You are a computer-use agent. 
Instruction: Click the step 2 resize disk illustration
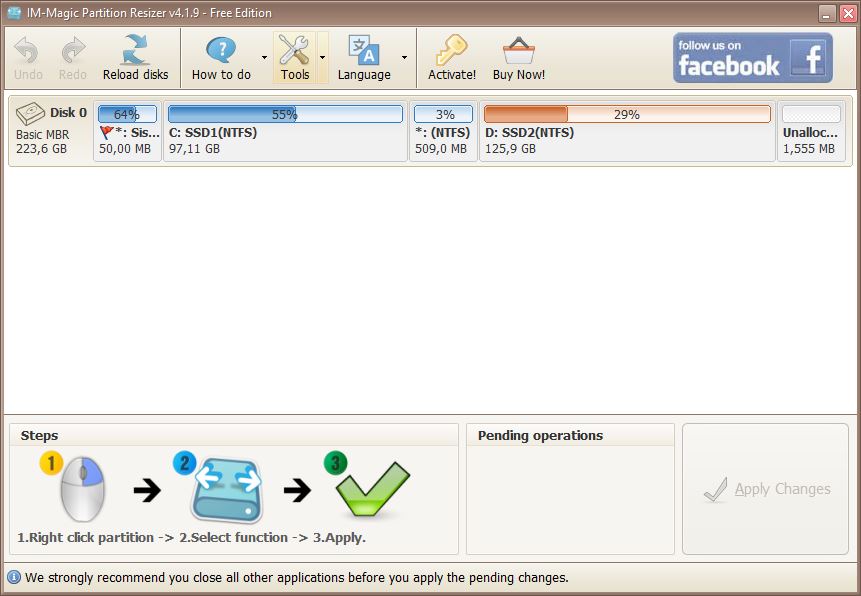coord(226,489)
